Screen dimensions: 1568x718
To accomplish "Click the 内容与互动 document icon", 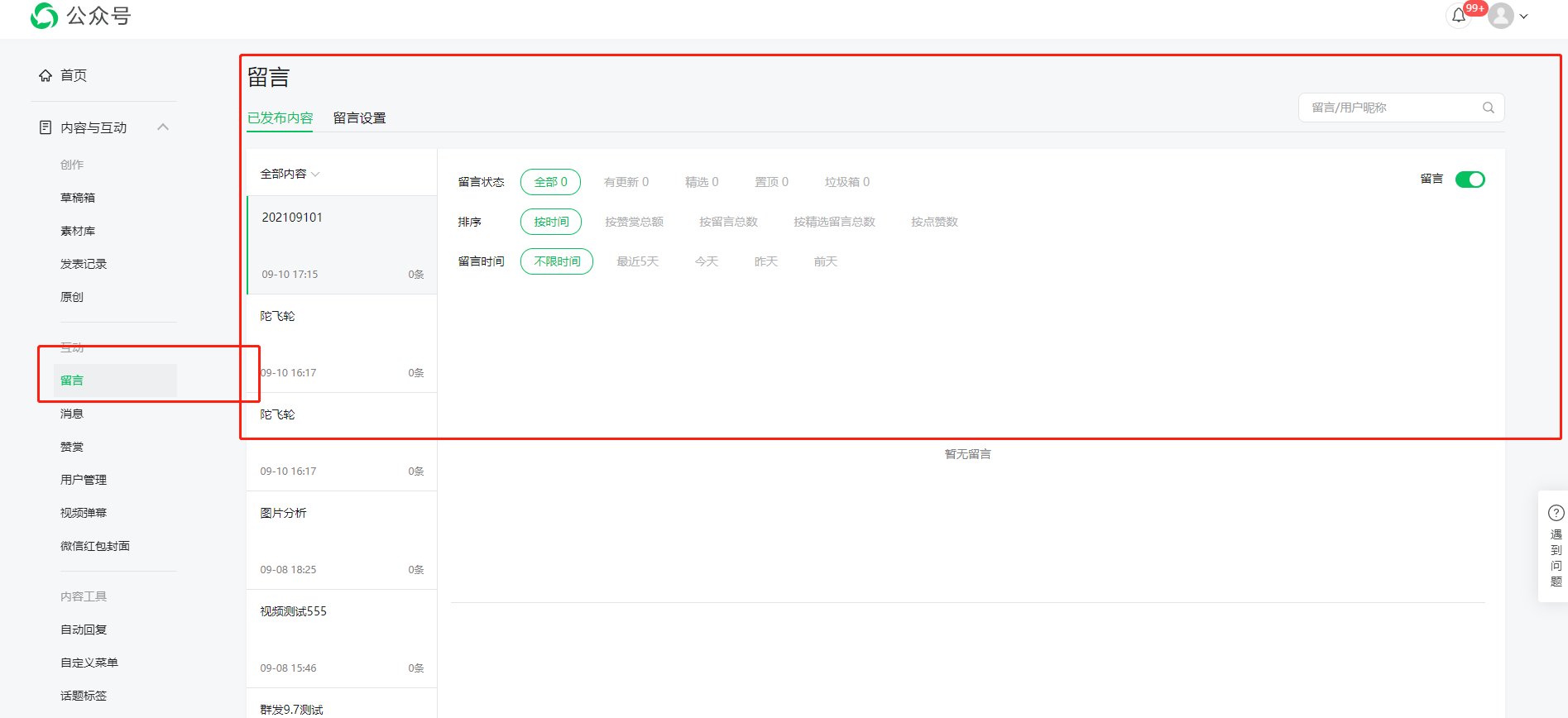I will (x=46, y=127).
